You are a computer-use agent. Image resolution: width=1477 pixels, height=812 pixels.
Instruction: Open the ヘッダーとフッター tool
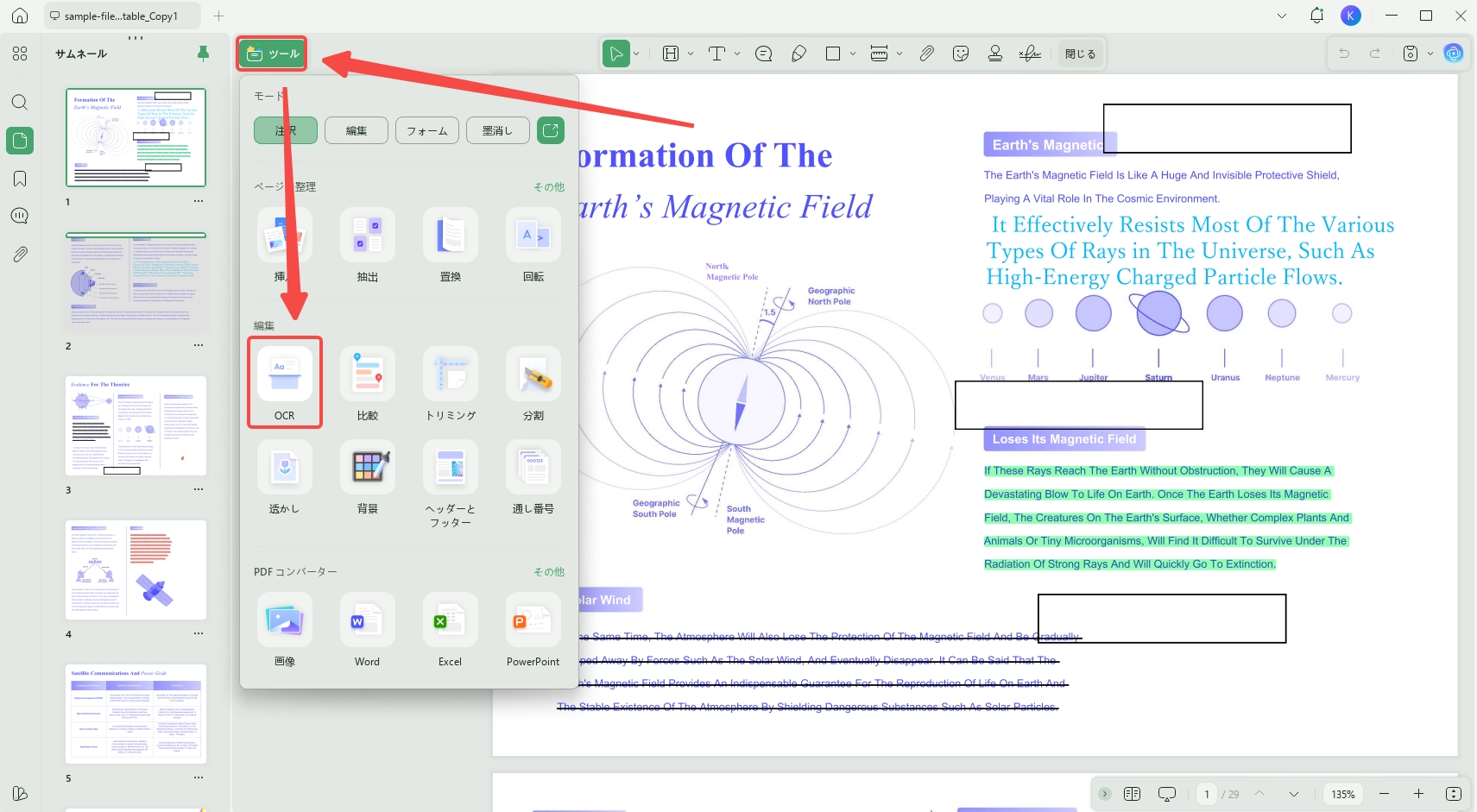tap(451, 483)
